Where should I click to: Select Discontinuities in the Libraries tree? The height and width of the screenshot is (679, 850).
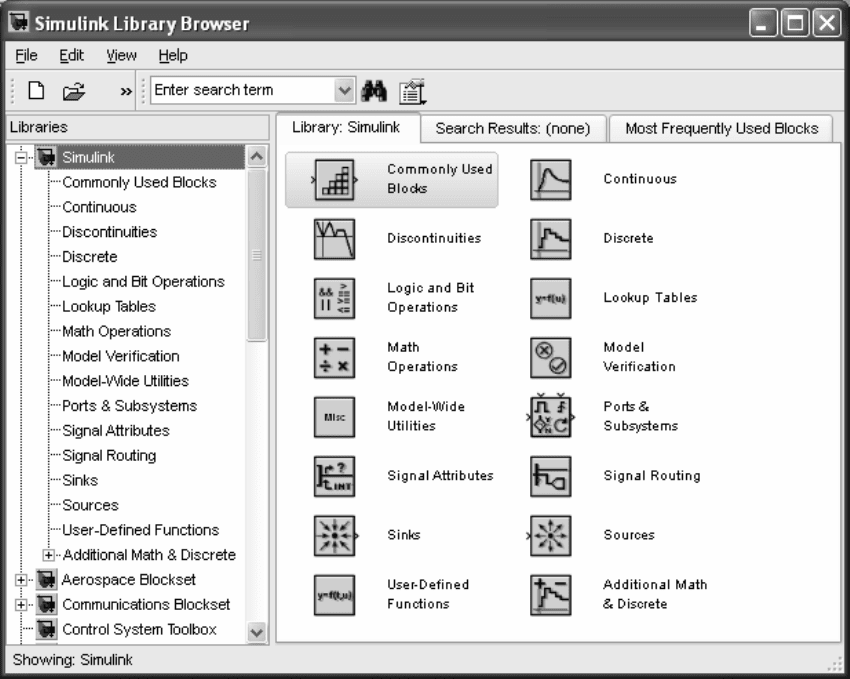click(x=110, y=232)
